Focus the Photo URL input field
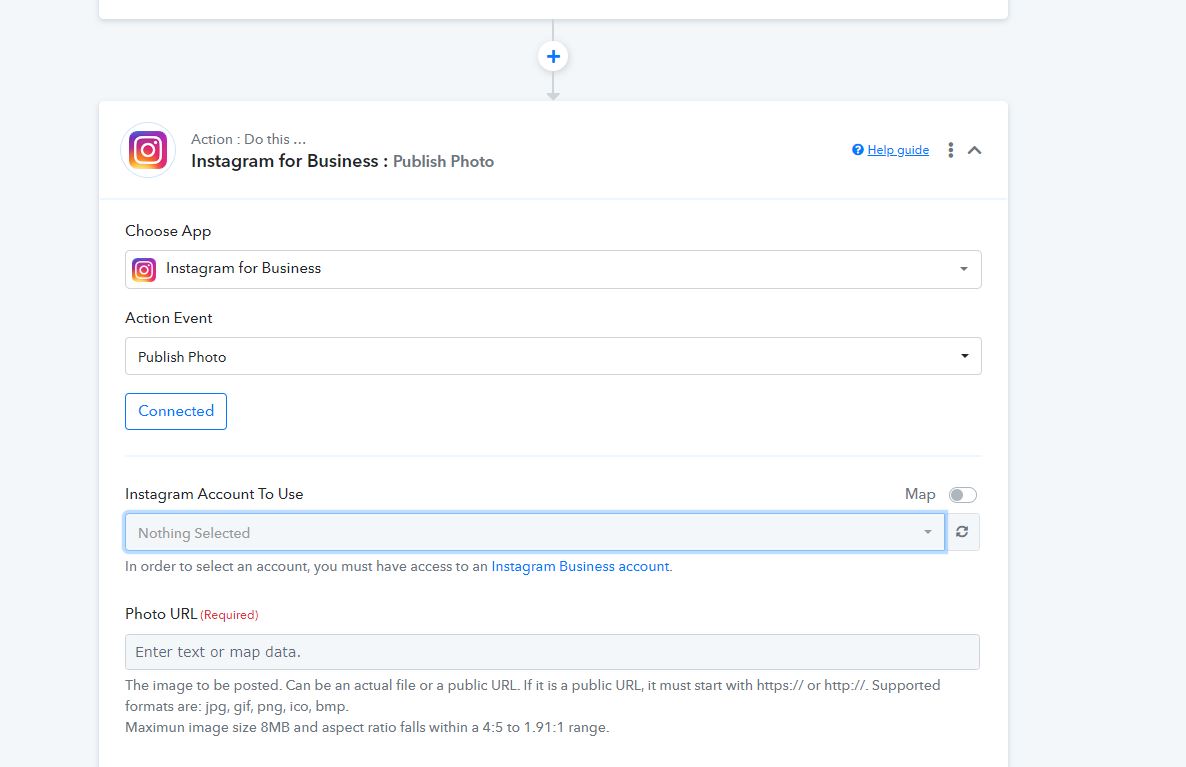This screenshot has height=767, width=1186. point(552,652)
